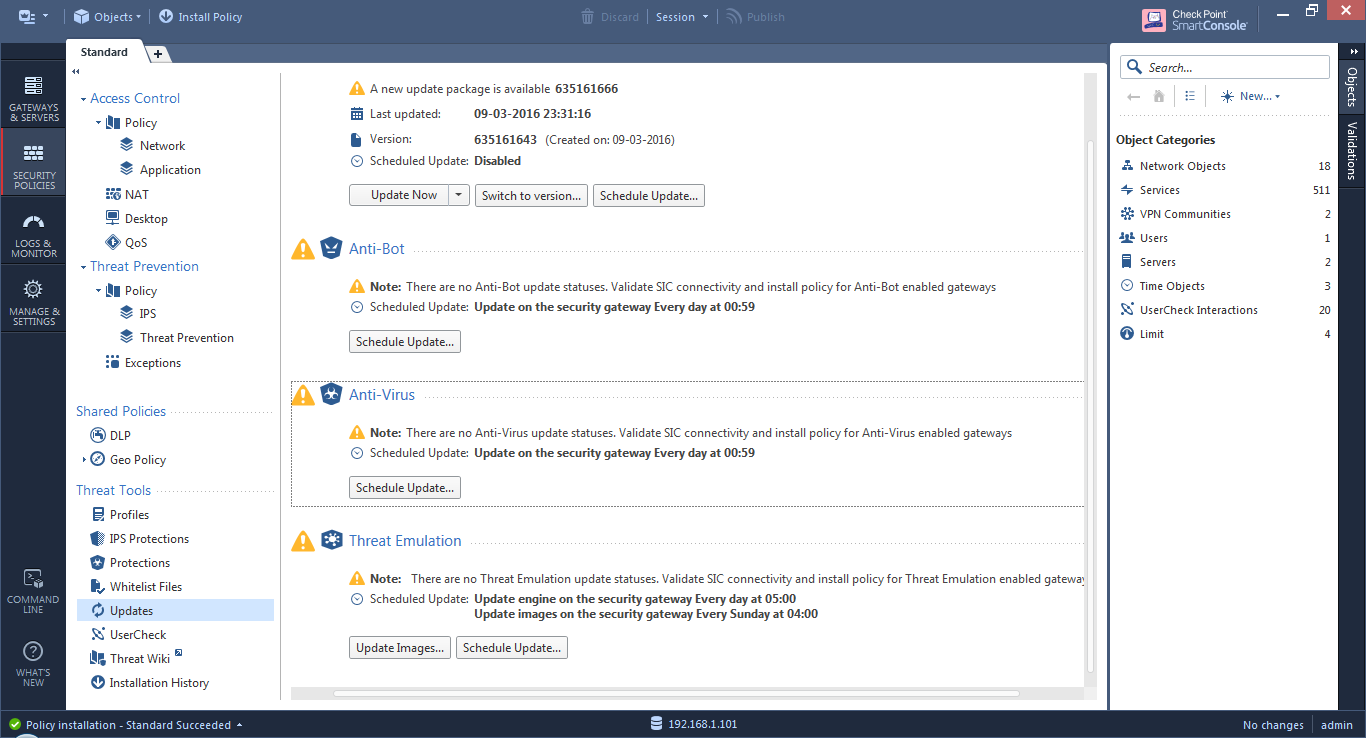
Task: Click the Anti-Bot shield icon
Action: pos(331,248)
